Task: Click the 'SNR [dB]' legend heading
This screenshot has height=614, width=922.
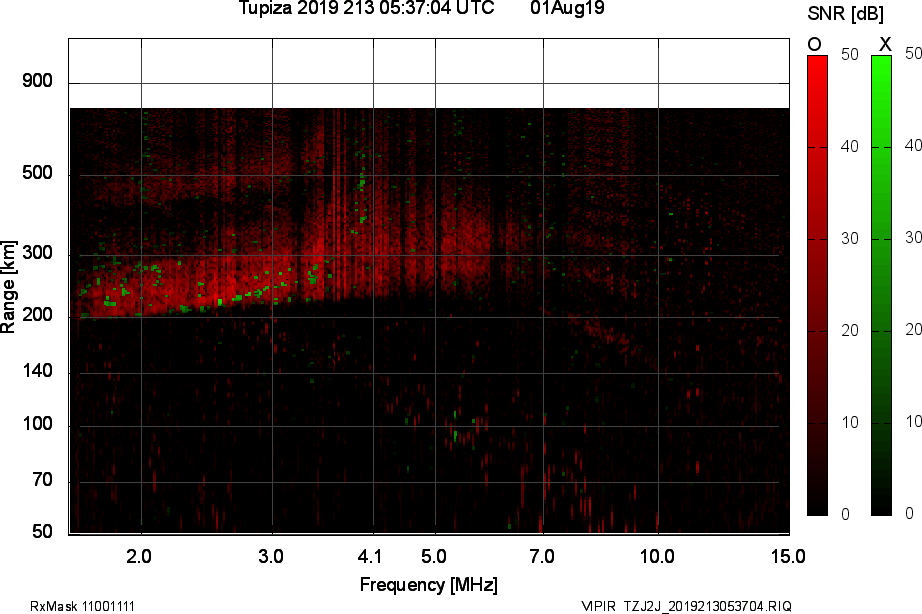Action: click(845, 13)
